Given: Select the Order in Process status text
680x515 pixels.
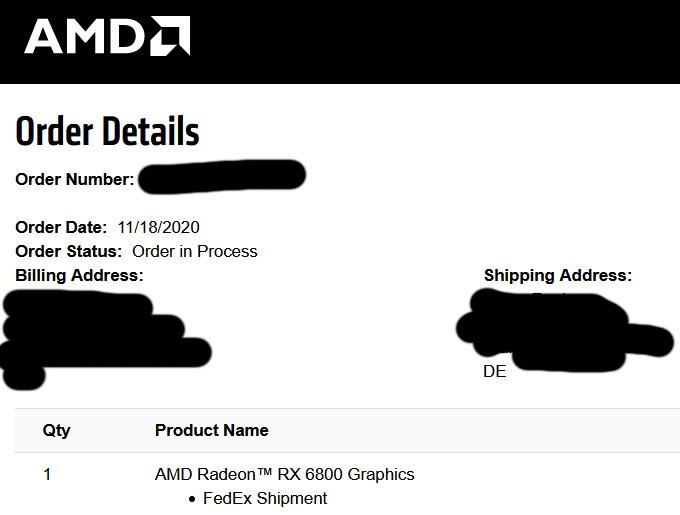Looking at the screenshot, I should point(195,252).
